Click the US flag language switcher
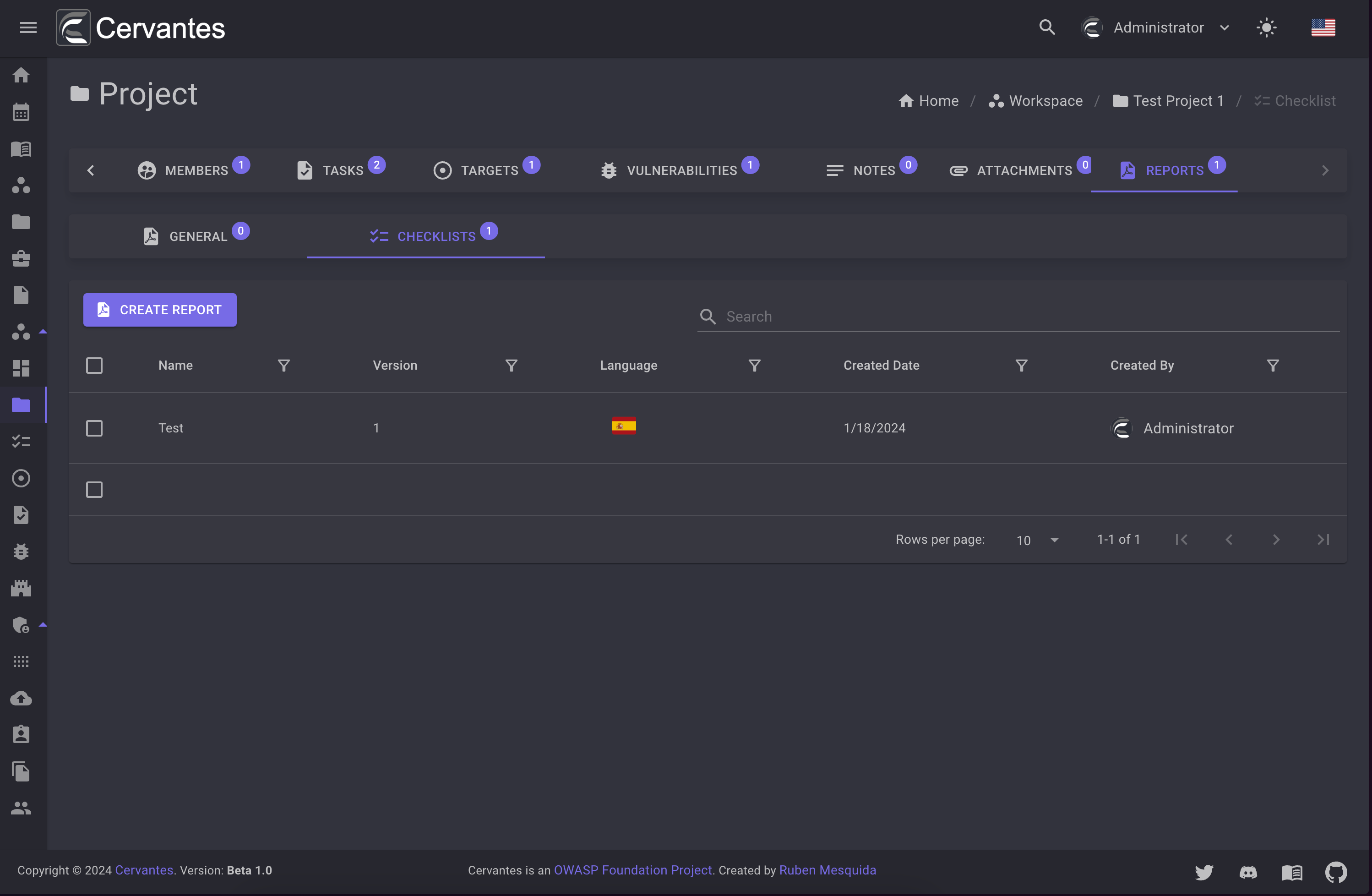 tap(1323, 27)
